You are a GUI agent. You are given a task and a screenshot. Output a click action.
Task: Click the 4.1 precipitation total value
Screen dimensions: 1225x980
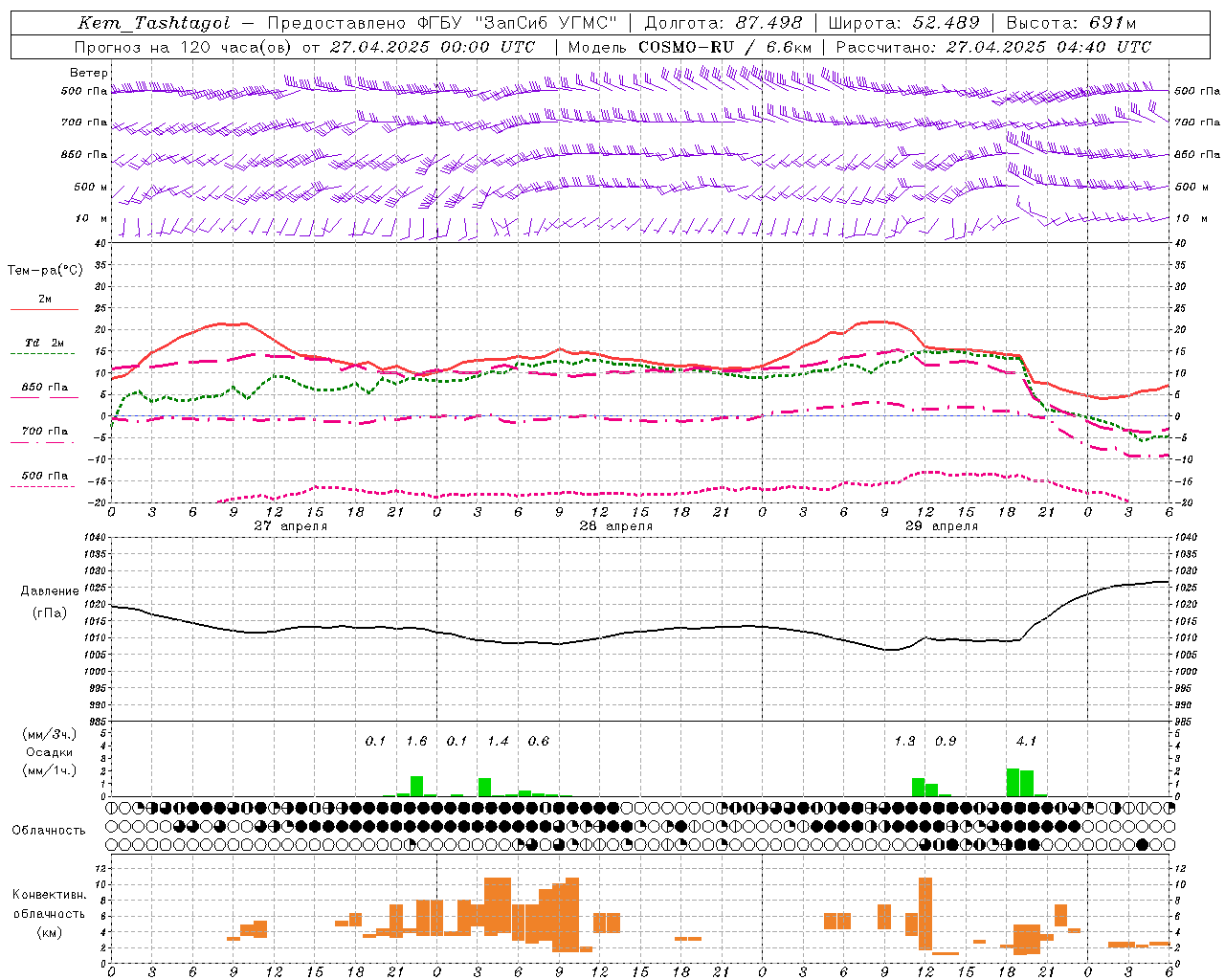tap(1027, 742)
